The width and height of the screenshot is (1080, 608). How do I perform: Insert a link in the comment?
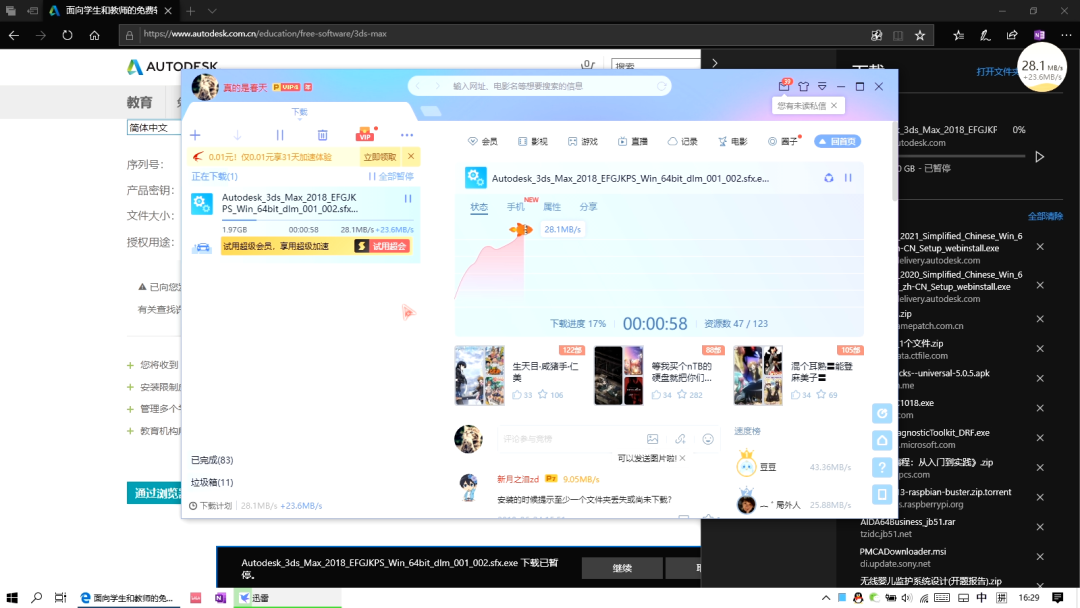[681, 439]
